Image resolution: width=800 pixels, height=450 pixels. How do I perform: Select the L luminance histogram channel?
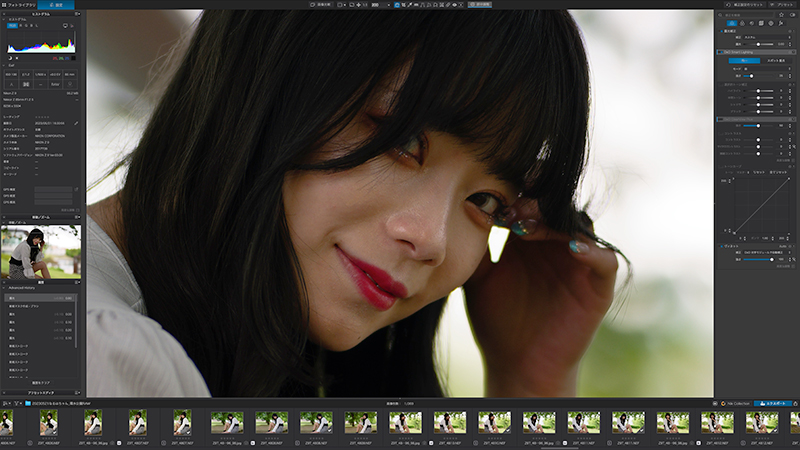click(37, 26)
